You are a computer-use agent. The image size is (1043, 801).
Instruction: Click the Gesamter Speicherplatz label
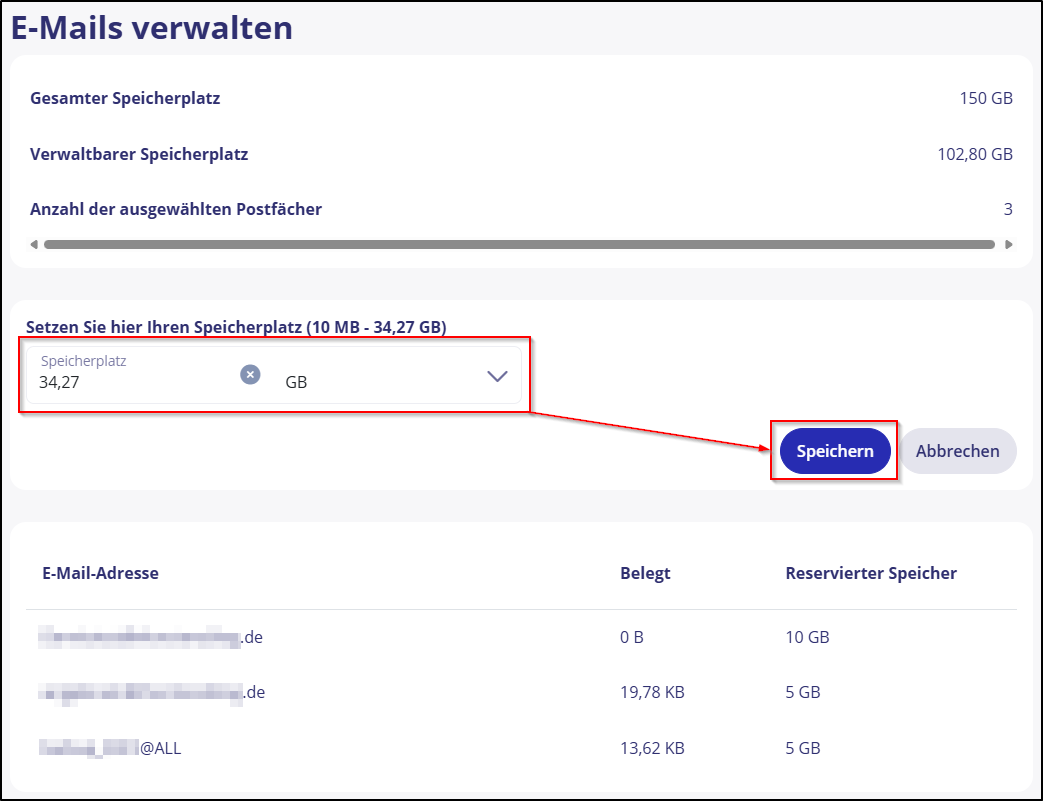pyautogui.click(x=125, y=98)
